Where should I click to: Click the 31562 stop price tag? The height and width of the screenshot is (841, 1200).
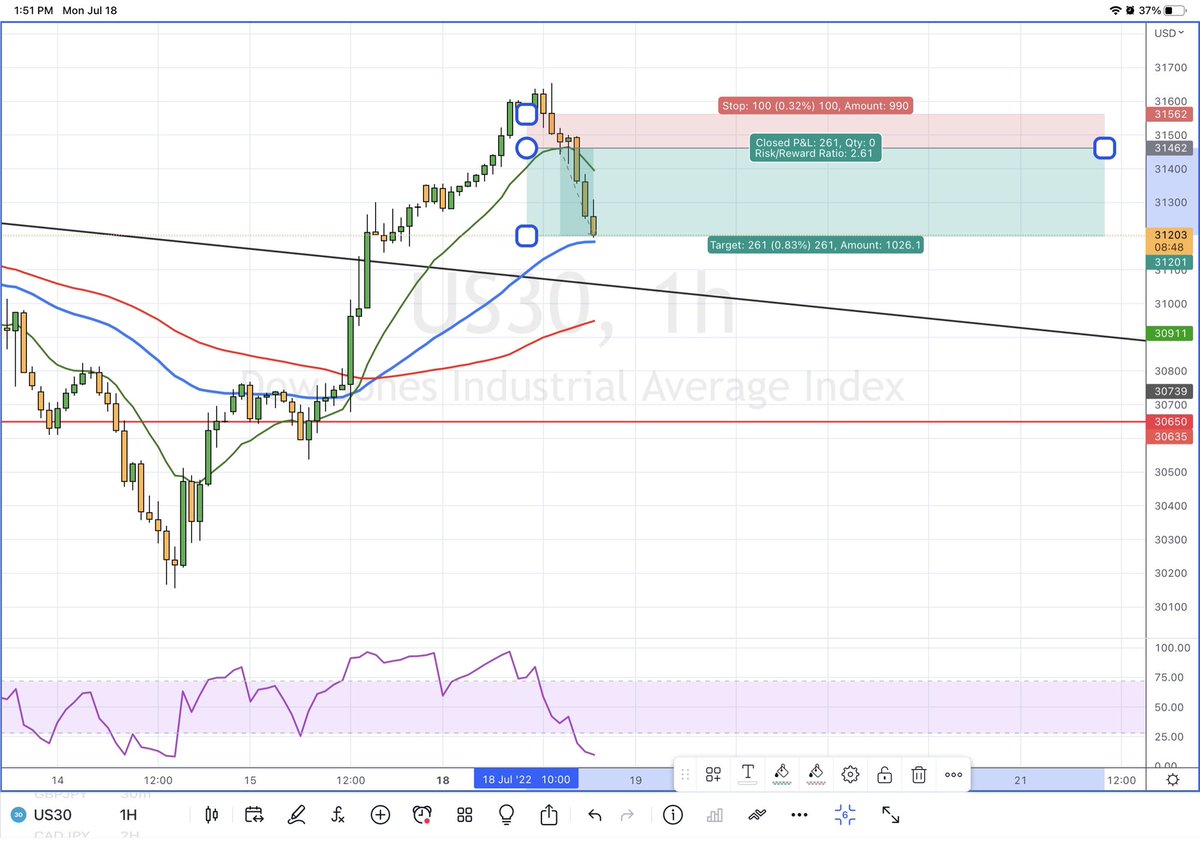[1169, 116]
